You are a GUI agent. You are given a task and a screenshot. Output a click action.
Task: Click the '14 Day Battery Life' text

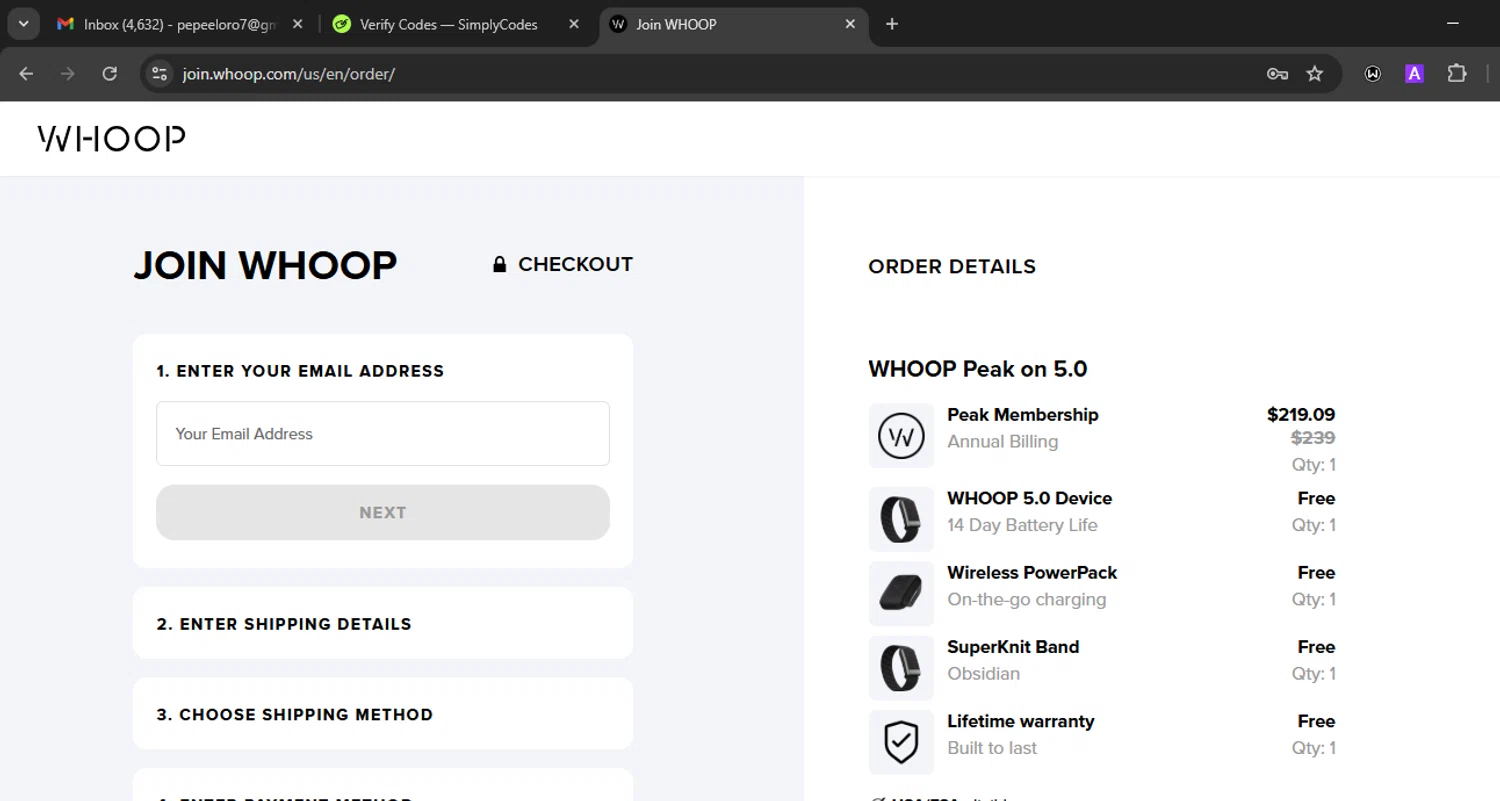tap(1022, 525)
